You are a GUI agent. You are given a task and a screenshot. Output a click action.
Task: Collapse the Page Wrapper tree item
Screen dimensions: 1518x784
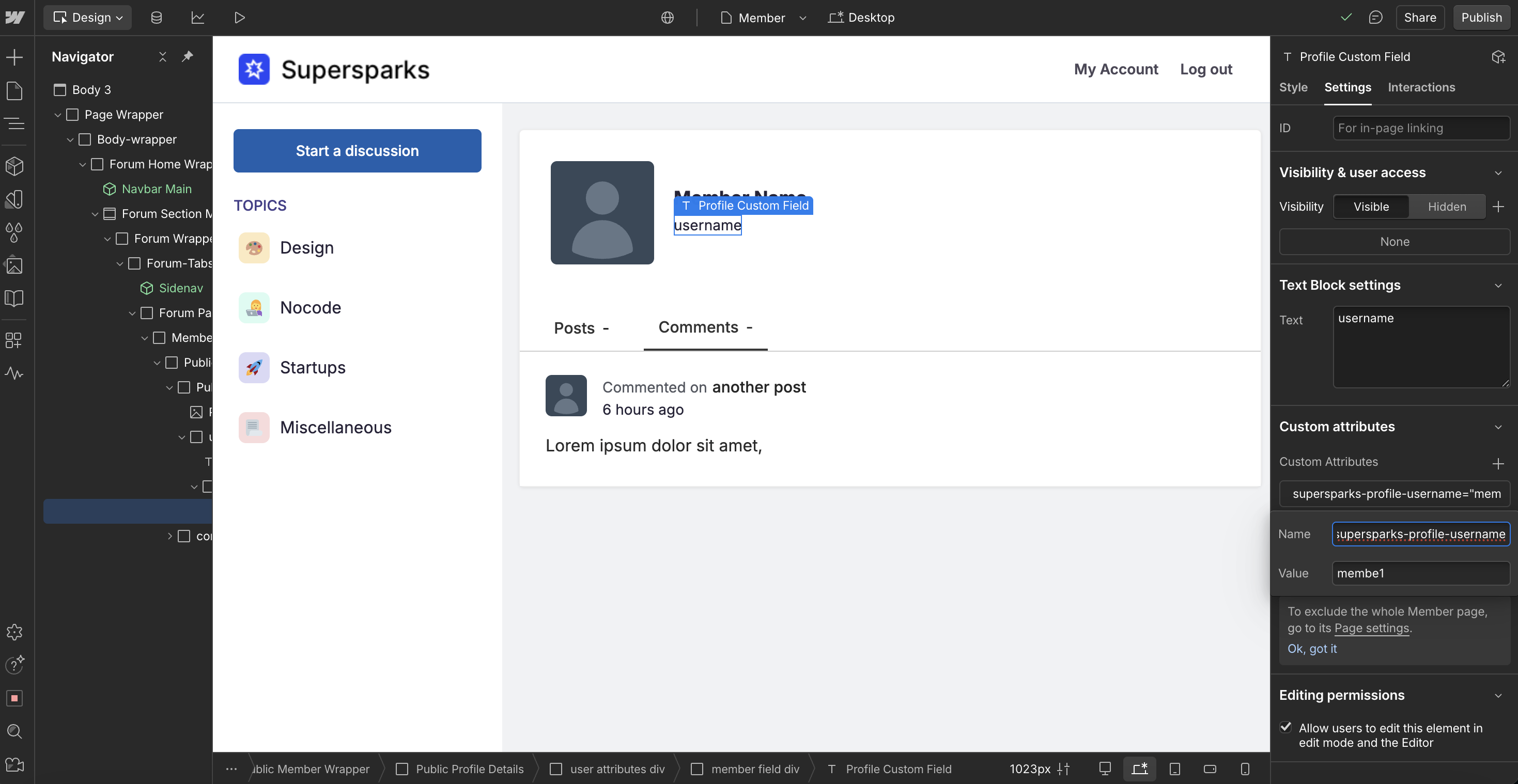pyautogui.click(x=58, y=115)
